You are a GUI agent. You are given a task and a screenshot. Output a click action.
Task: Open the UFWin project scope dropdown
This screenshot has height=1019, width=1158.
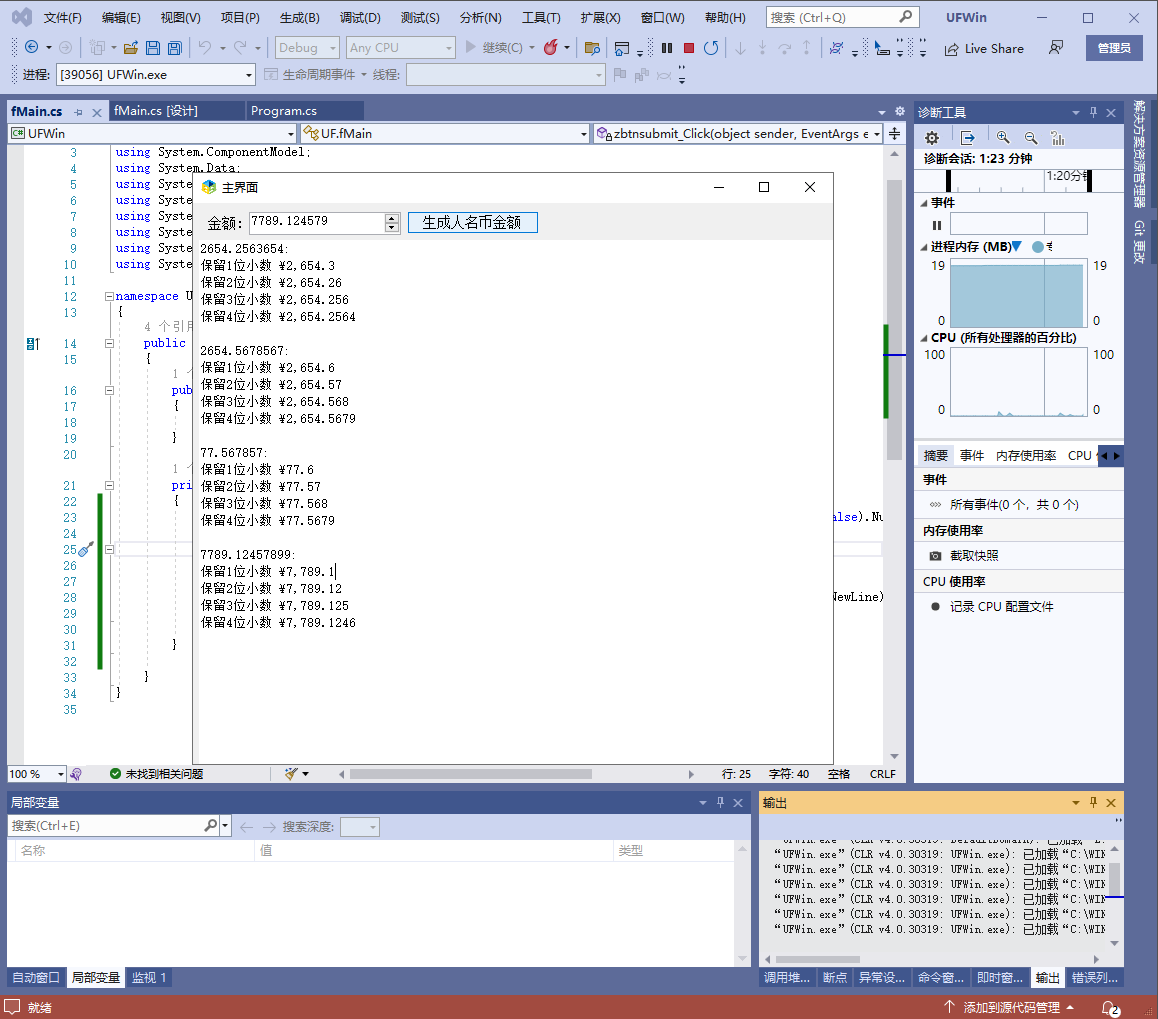152,134
